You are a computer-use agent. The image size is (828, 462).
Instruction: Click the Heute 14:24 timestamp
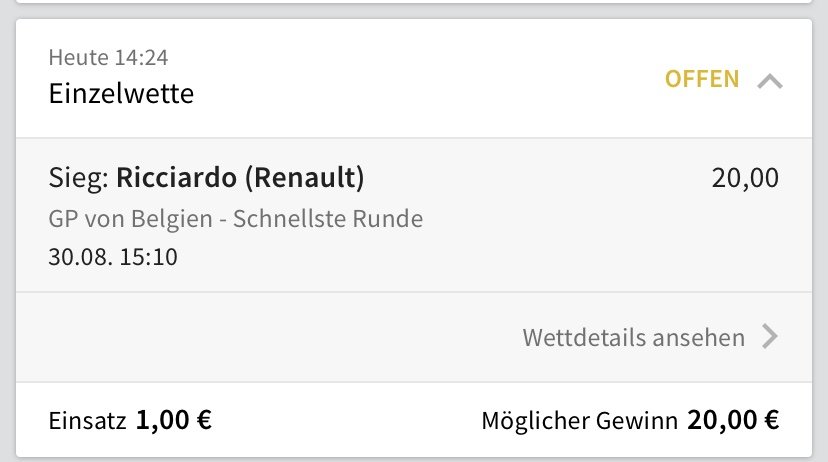tap(108, 57)
